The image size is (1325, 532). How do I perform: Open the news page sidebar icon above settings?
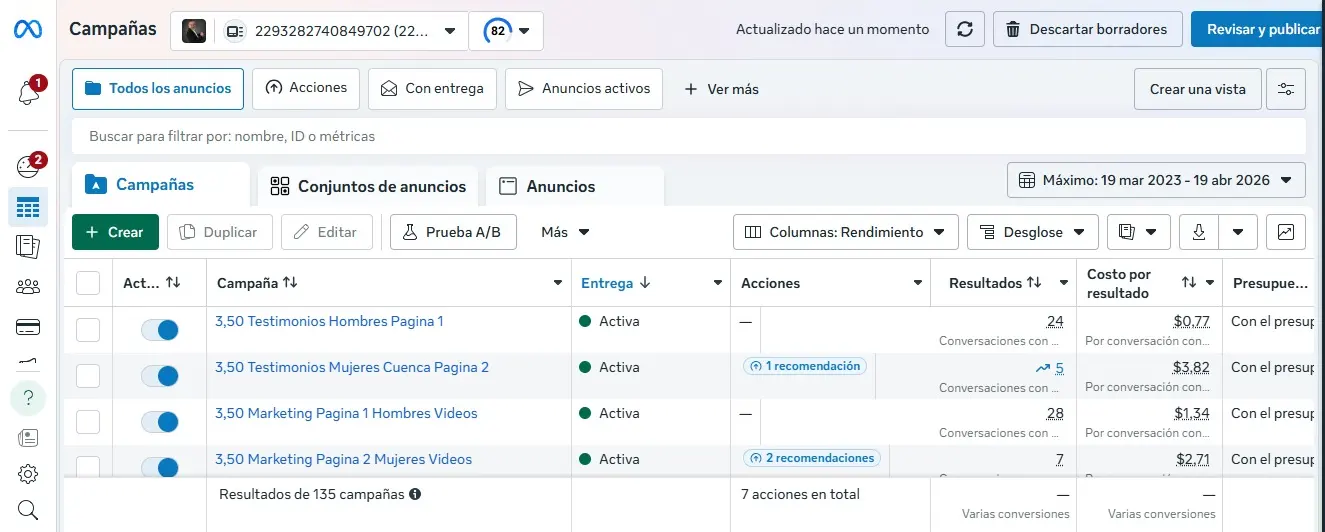(28, 437)
